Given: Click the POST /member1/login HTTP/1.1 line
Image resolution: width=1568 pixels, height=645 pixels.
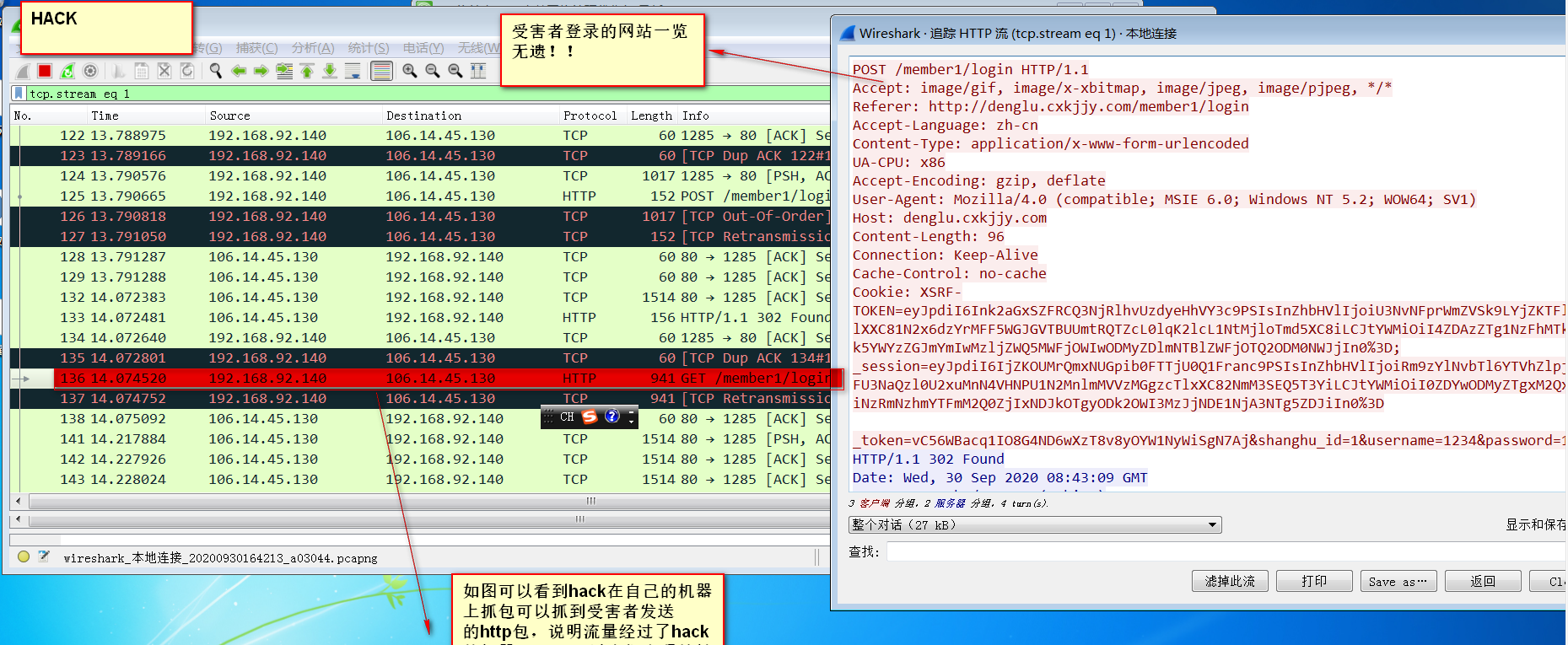Looking at the screenshot, I should point(970,69).
